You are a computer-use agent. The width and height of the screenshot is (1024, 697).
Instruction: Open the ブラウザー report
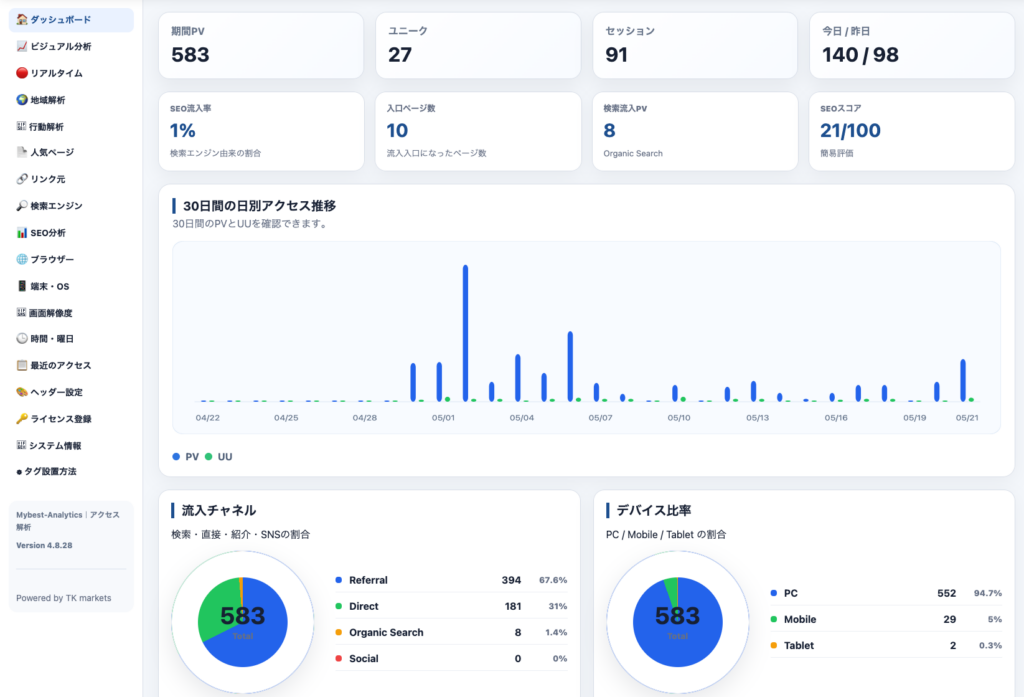tap(71, 259)
